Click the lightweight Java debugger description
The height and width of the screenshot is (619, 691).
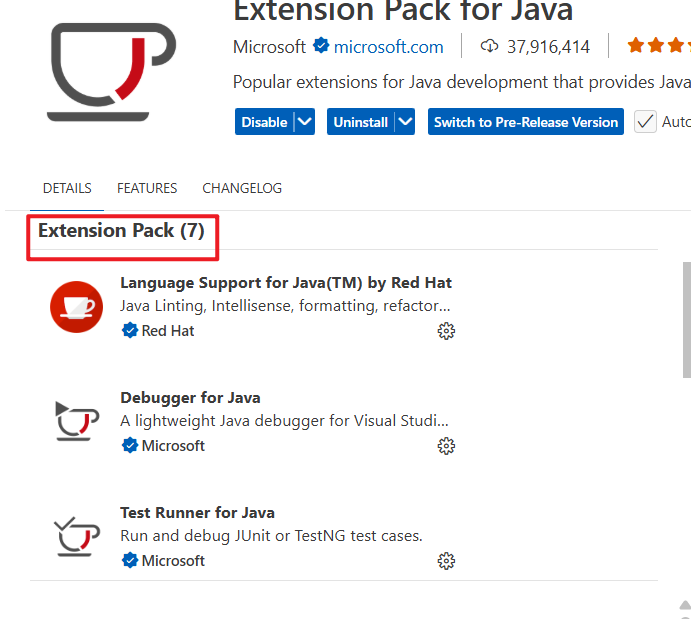coord(284,421)
